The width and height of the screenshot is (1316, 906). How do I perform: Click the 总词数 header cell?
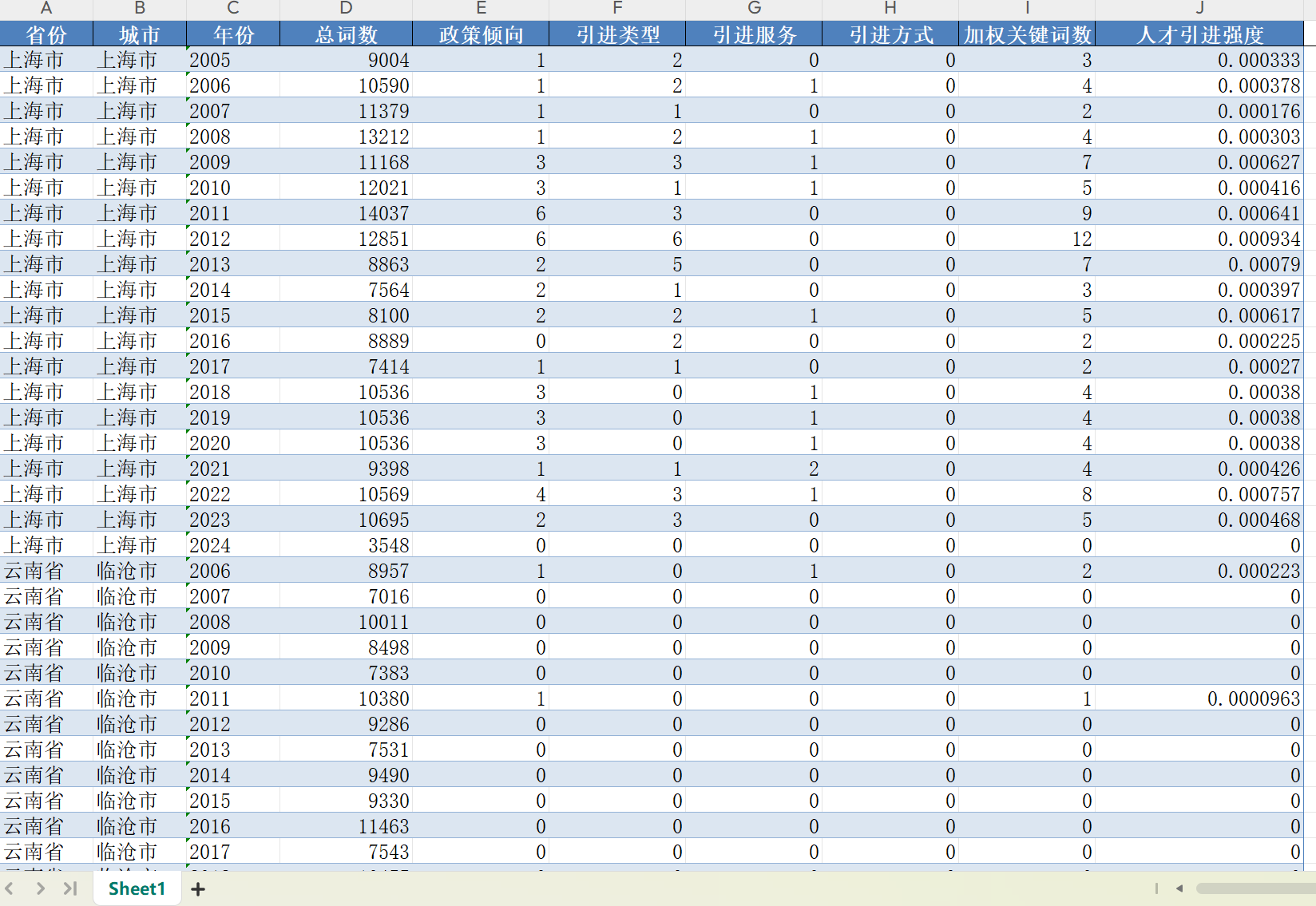pyautogui.click(x=346, y=35)
